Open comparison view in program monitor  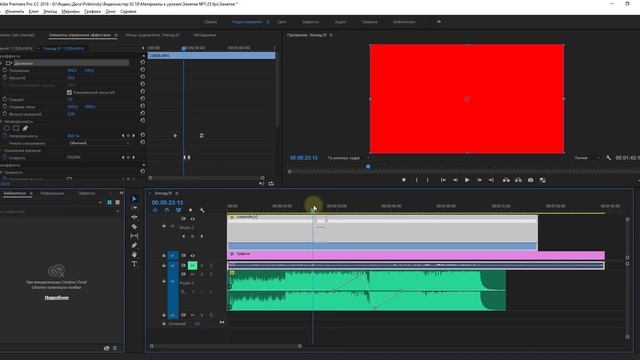coord(542,180)
